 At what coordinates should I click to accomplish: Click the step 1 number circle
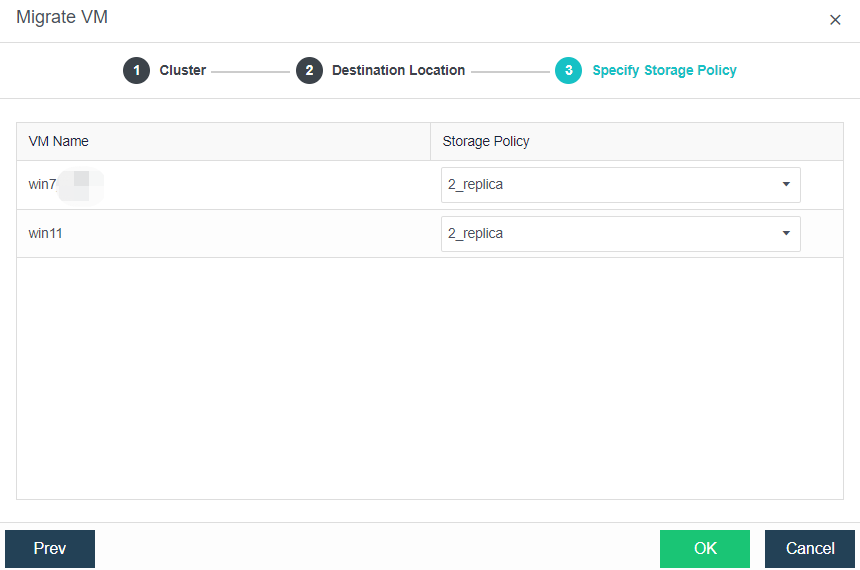point(137,71)
